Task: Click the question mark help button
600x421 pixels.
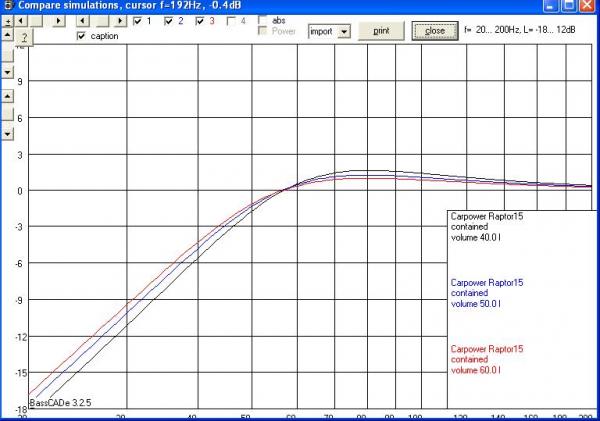Action: pyautogui.click(x=23, y=36)
